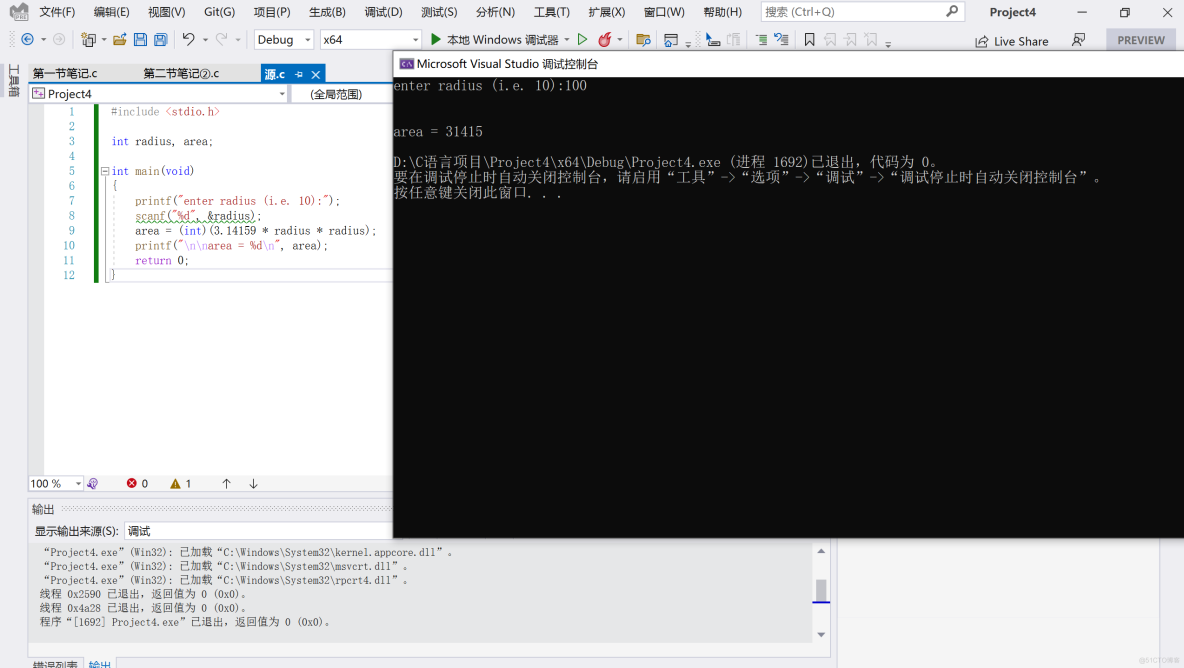
Task: Open the 文件(F) menu
Action: point(57,12)
